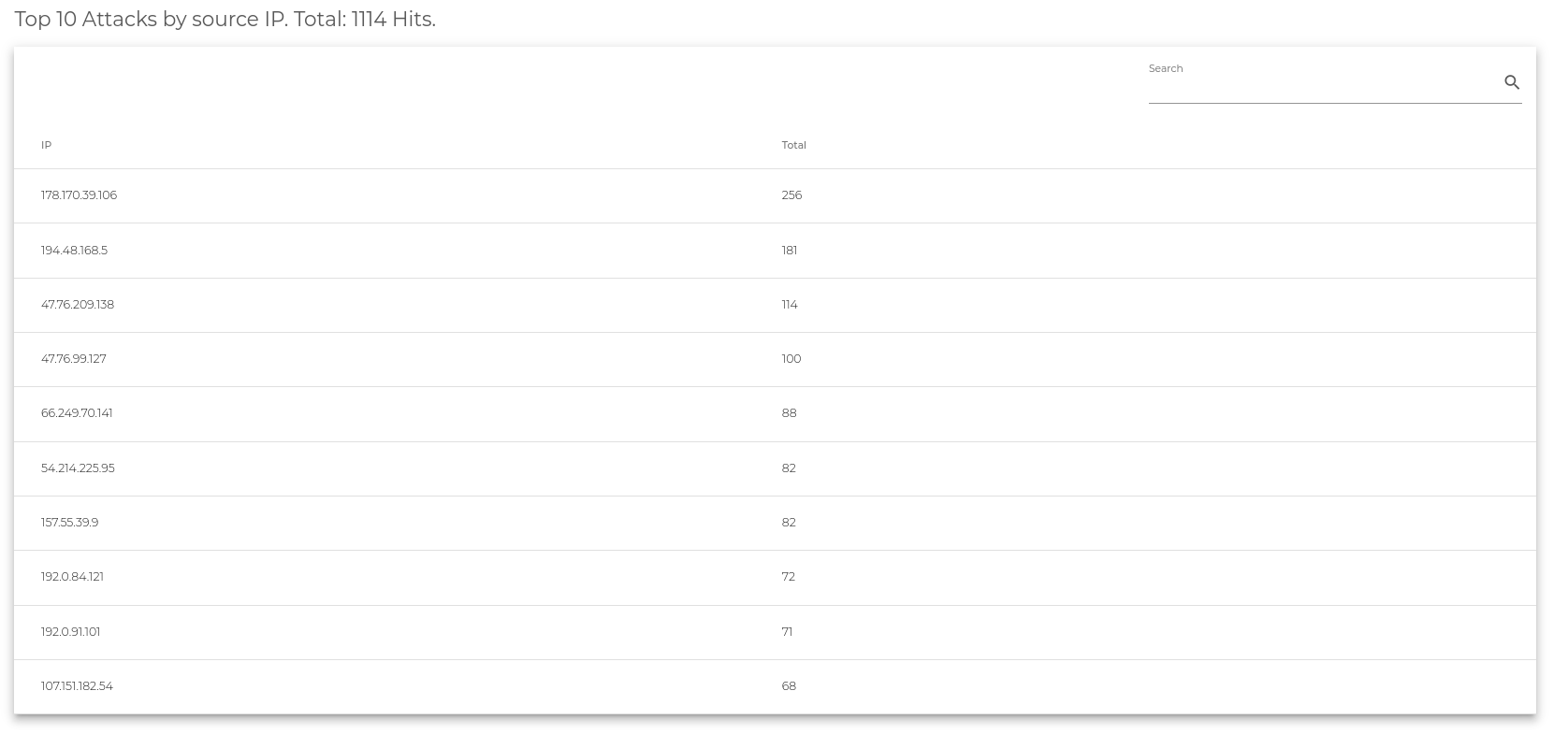The width and height of the screenshot is (1568, 734).
Task: Select row with IP 194.48.168.5
Action: [775, 251]
